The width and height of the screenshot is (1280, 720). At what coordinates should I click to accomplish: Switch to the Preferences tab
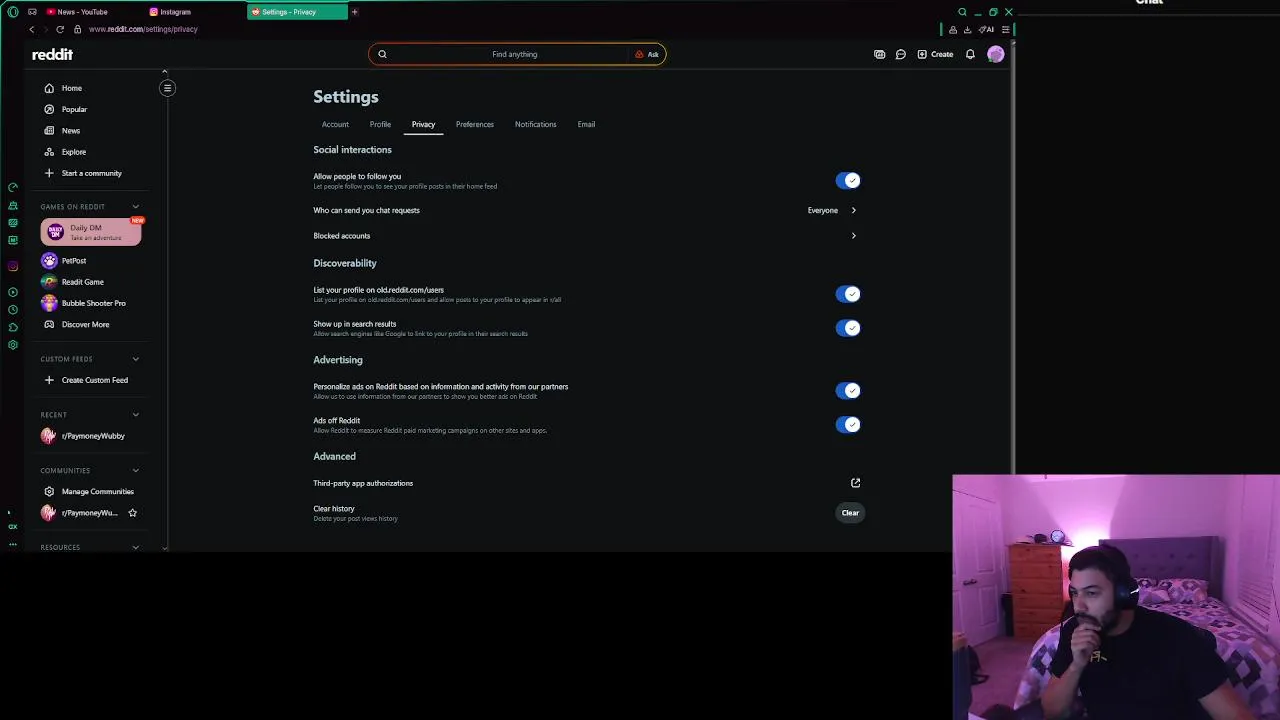(474, 124)
